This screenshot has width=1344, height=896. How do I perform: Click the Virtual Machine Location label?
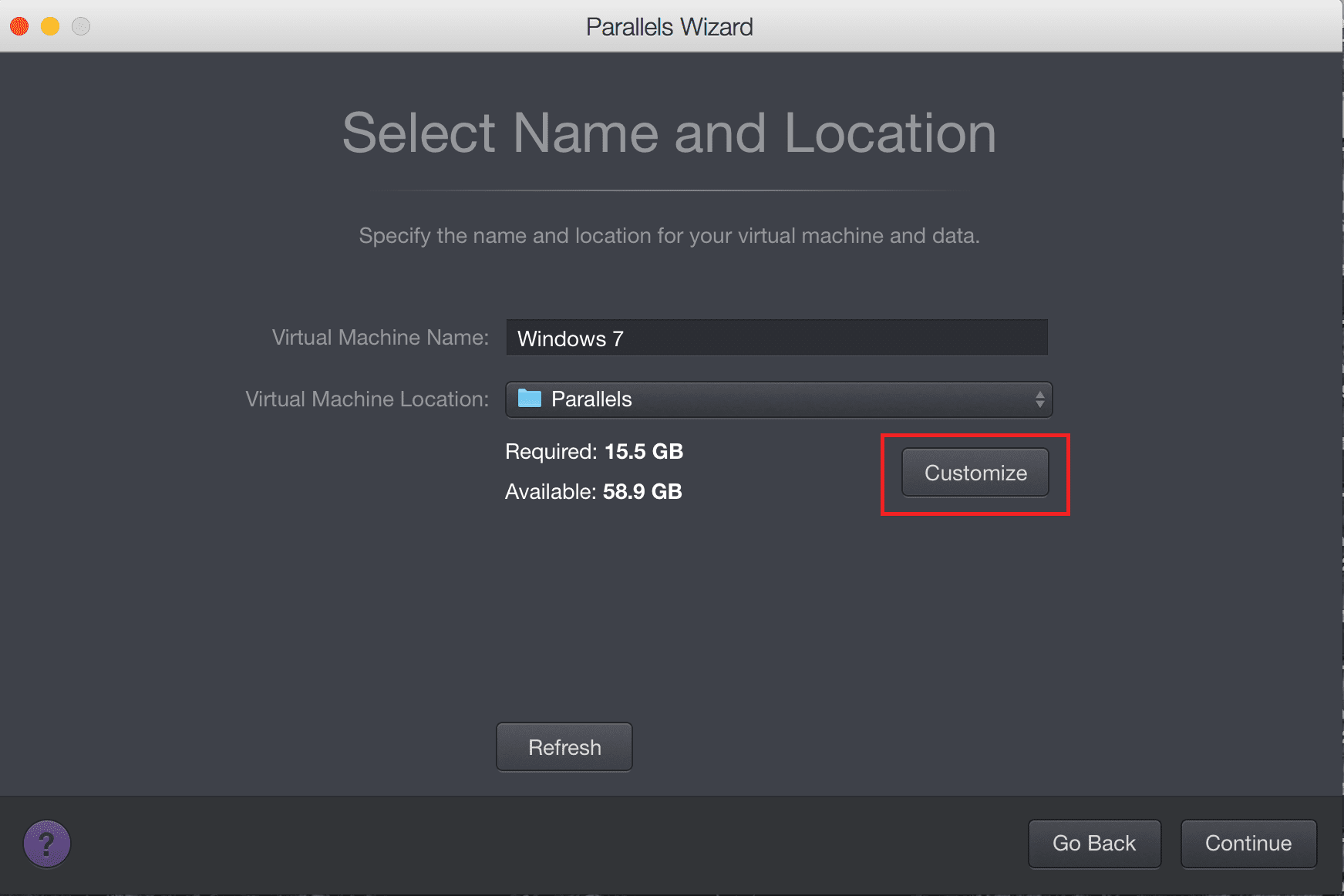point(367,399)
